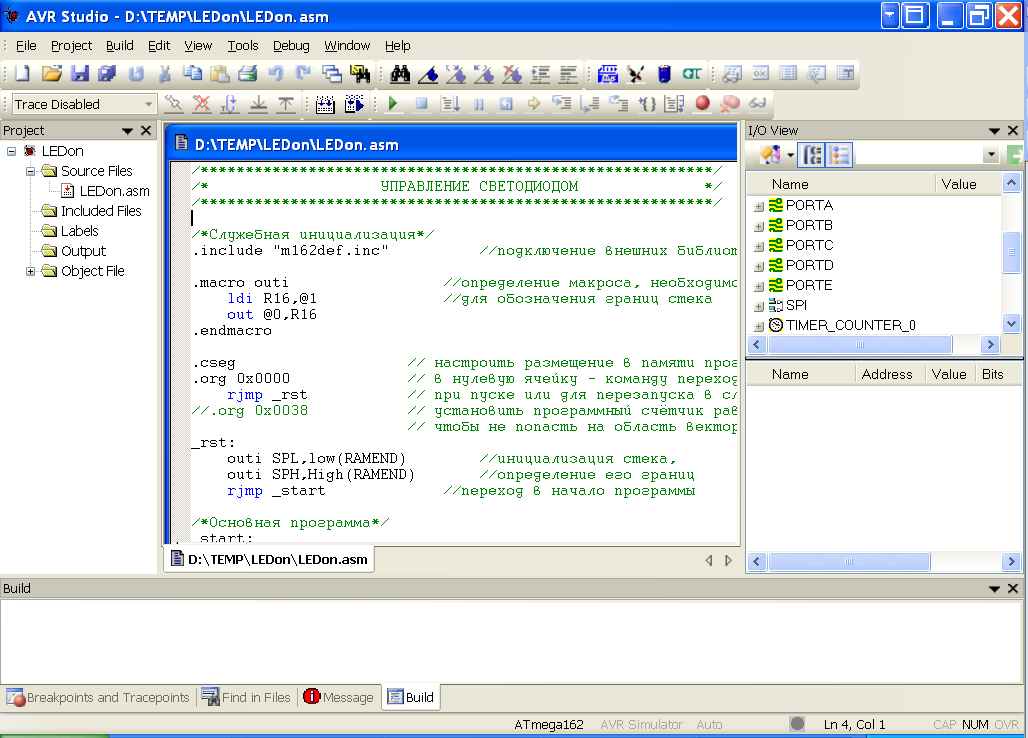Close the Build output panel
1028x738 pixels.
point(1013,589)
